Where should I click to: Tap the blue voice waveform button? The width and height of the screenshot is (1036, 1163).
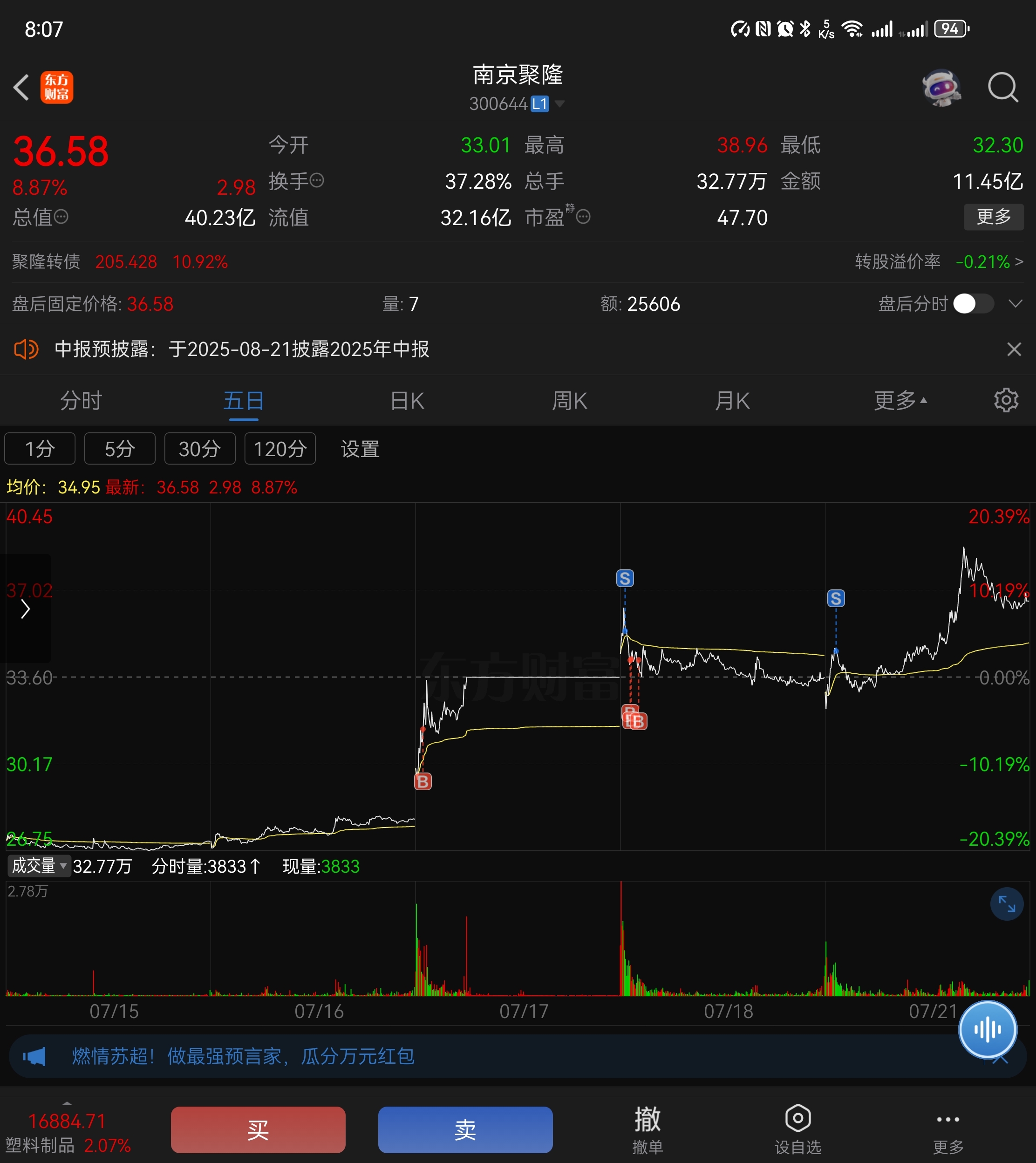[x=988, y=1029]
